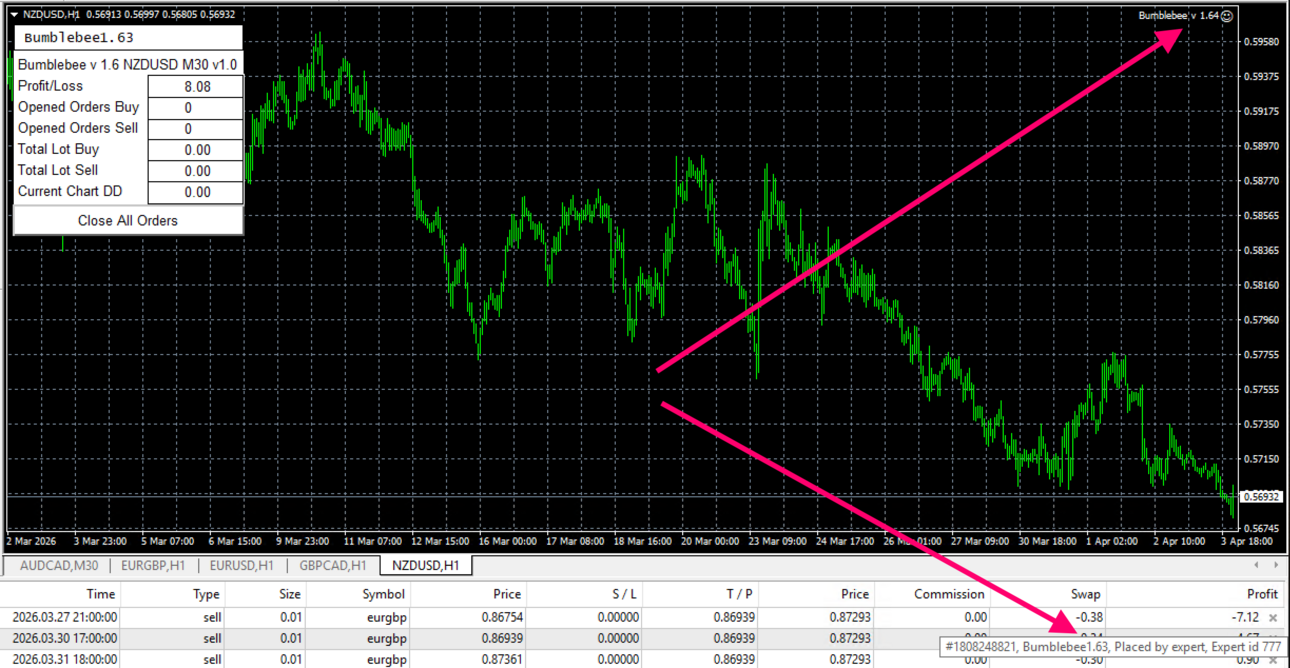
Task: Click the Current Chart DD value
Action: (x=197, y=192)
